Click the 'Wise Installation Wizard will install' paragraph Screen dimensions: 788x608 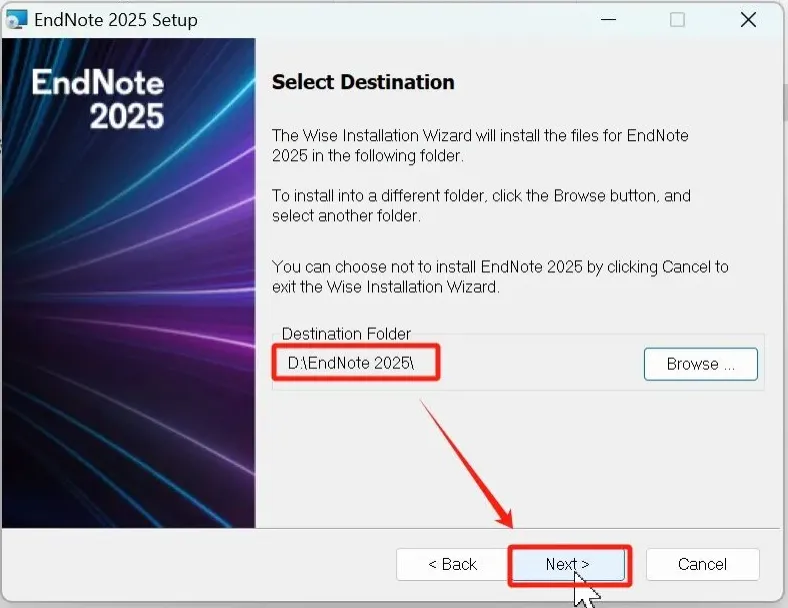480,145
